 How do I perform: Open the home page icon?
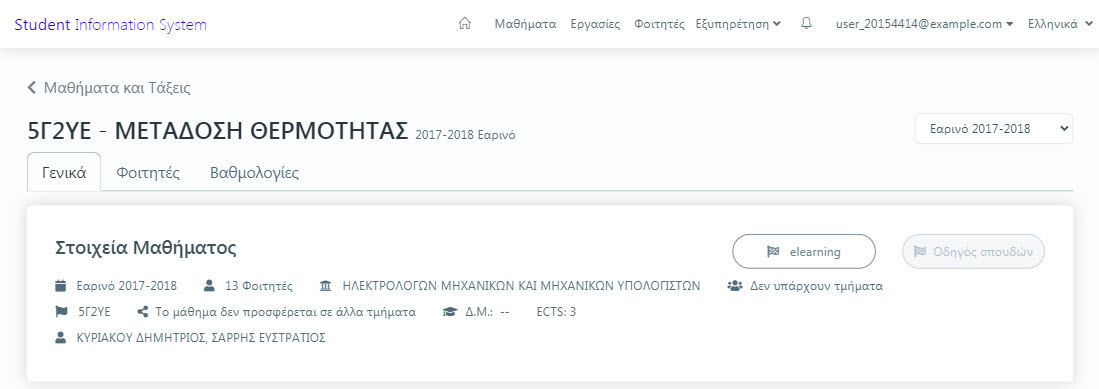click(x=464, y=23)
